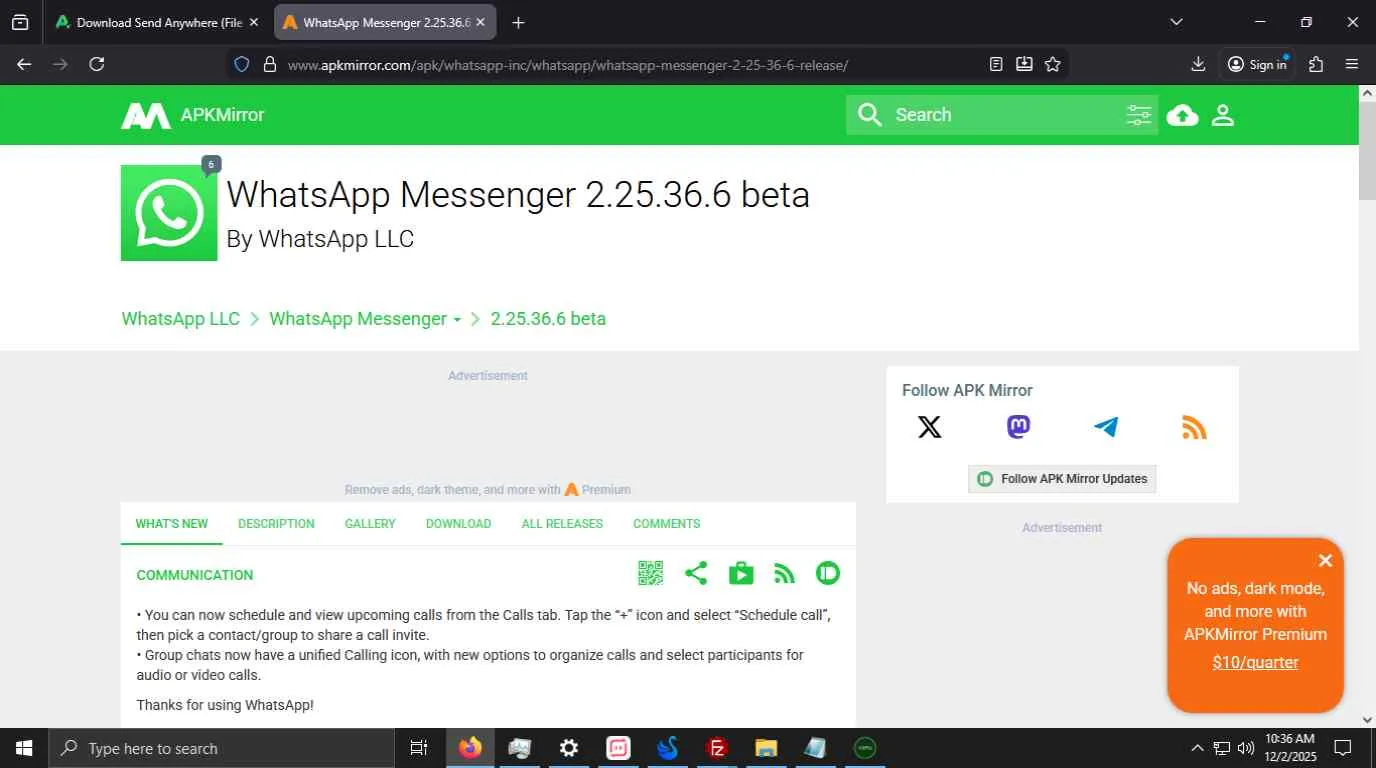Click the green share icon
This screenshot has height=768, width=1376.
pyautogui.click(x=696, y=573)
